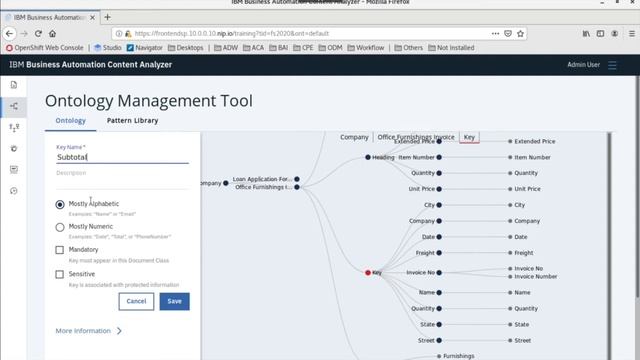Open the Desktops bookmark folder
The height and width of the screenshot is (360, 640).
[x=186, y=48]
